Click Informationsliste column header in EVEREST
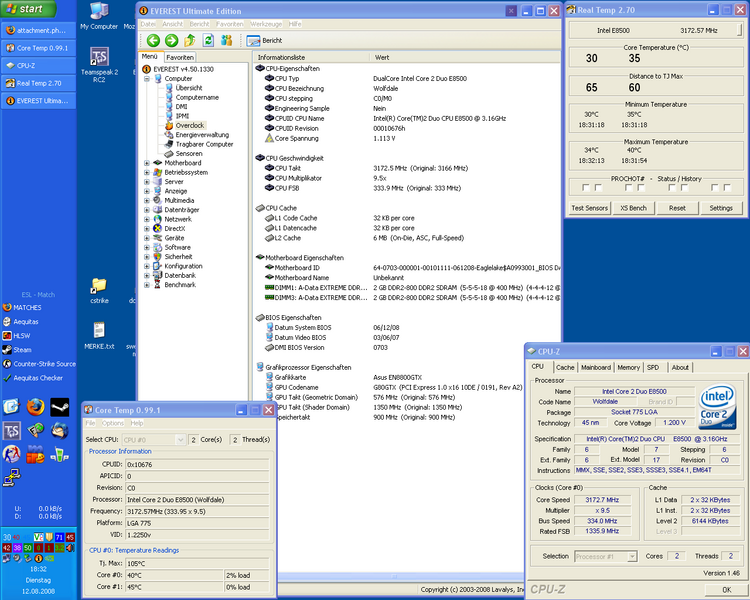 coord(311,57)
